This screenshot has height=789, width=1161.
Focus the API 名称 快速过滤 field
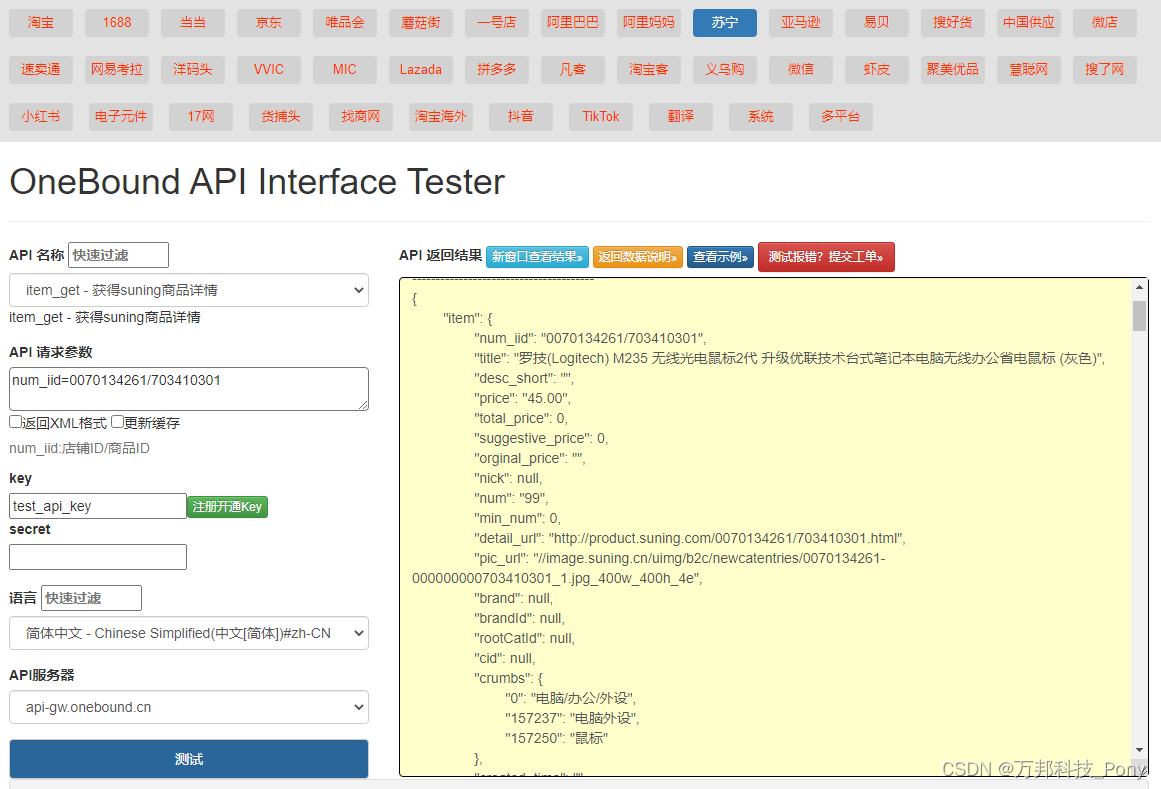[118, 255]
